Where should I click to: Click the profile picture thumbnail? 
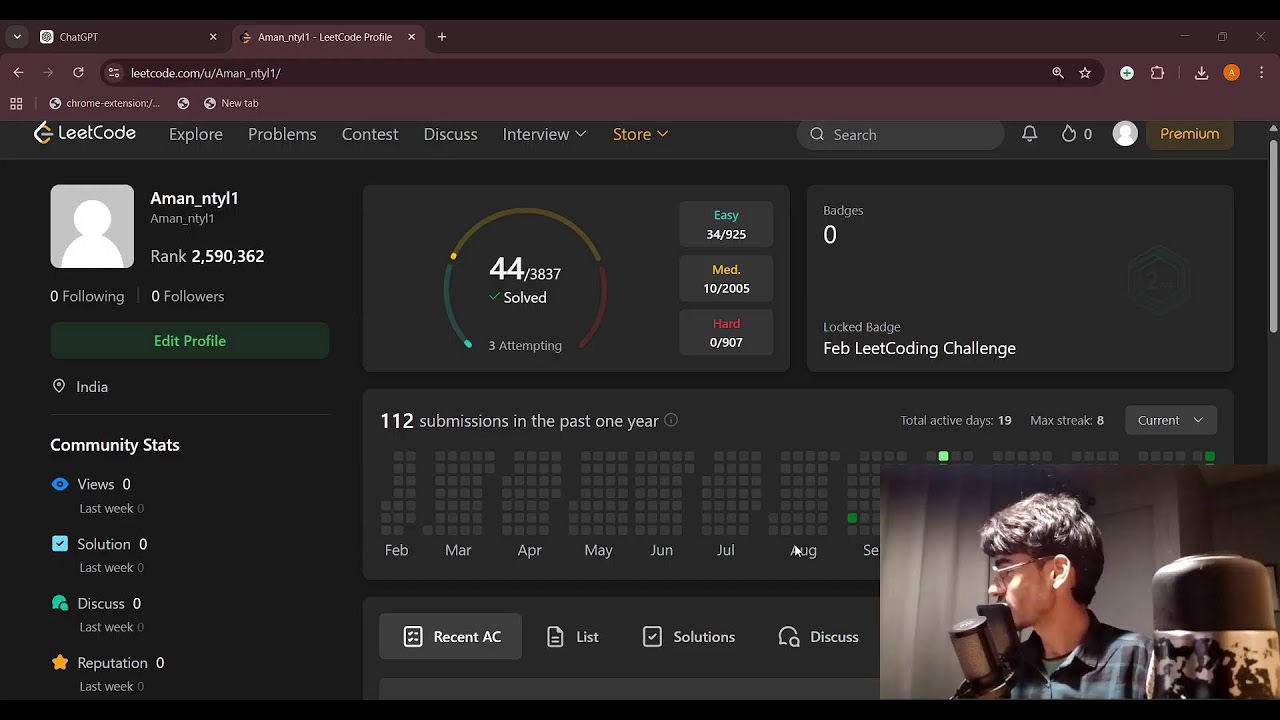point(92,226)
